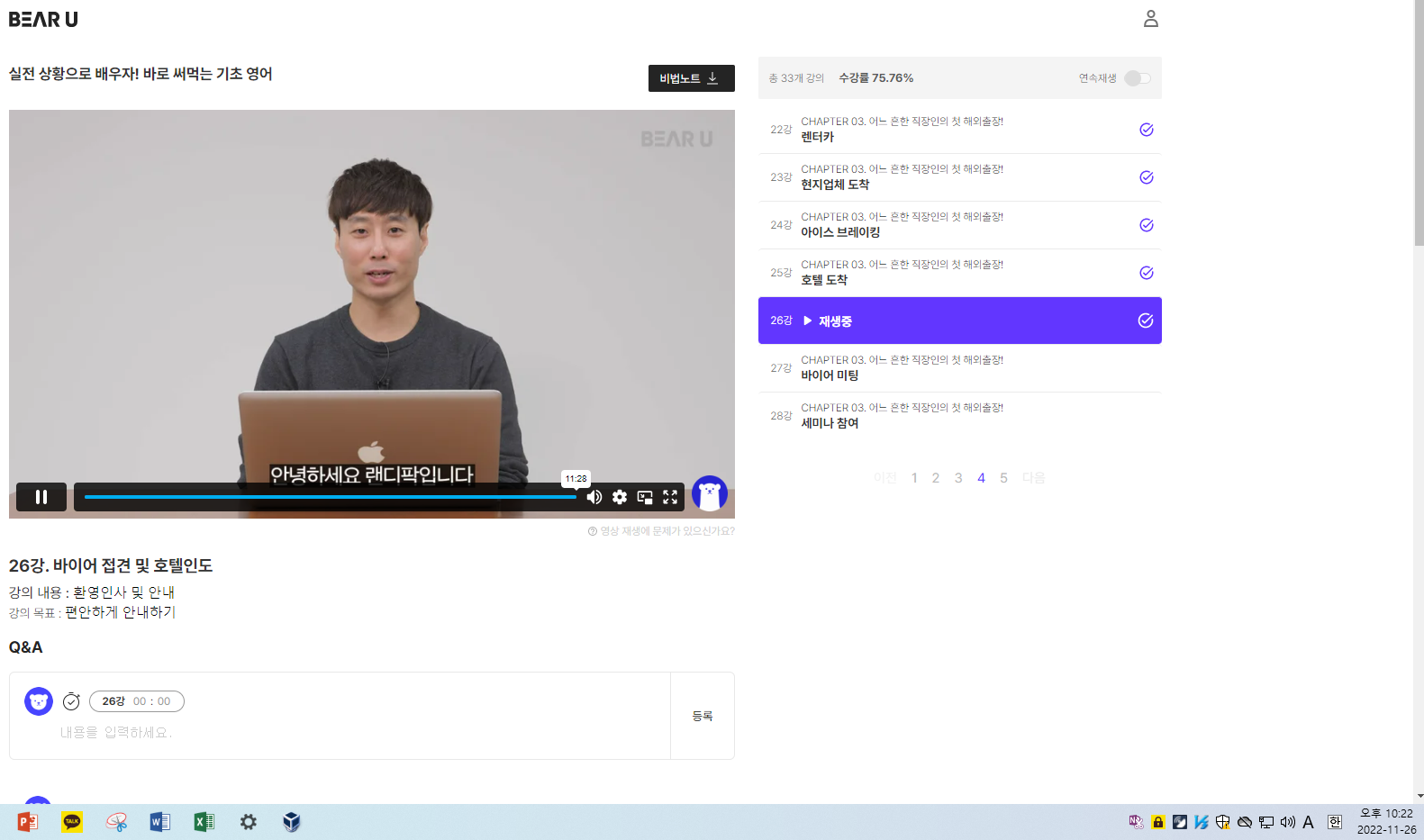1424x840 pixels.
Task: Open the taskbar clock and date
Action: [x=1386, y=822]
